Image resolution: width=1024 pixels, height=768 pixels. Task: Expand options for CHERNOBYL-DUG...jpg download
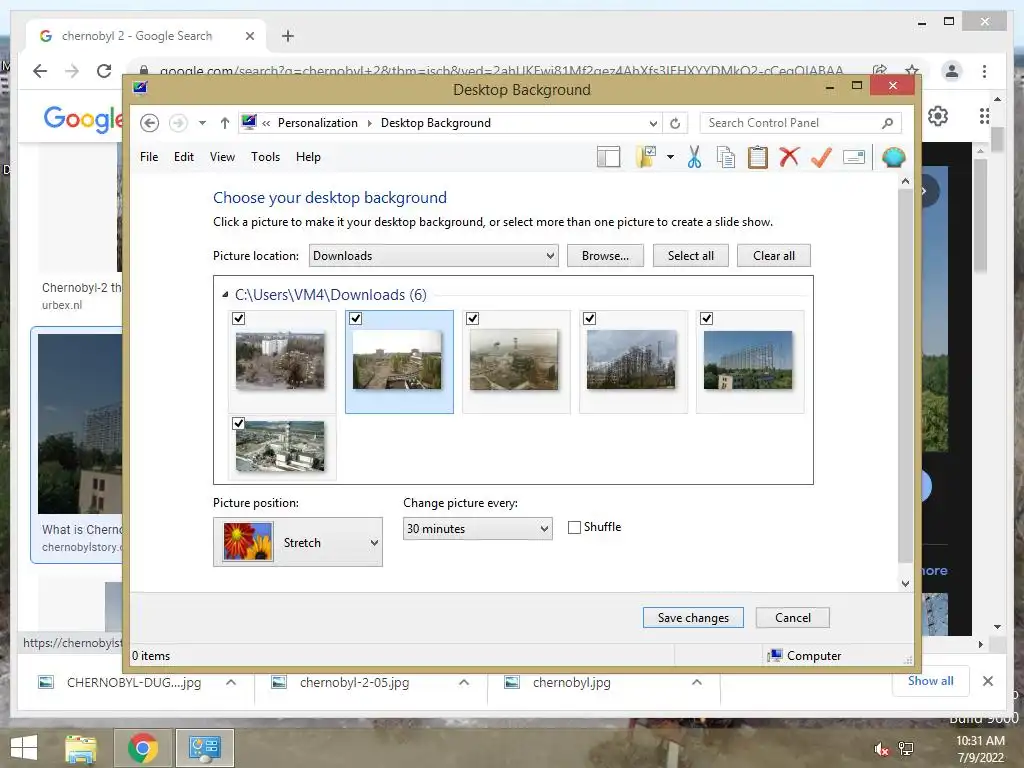pos(231,682)
